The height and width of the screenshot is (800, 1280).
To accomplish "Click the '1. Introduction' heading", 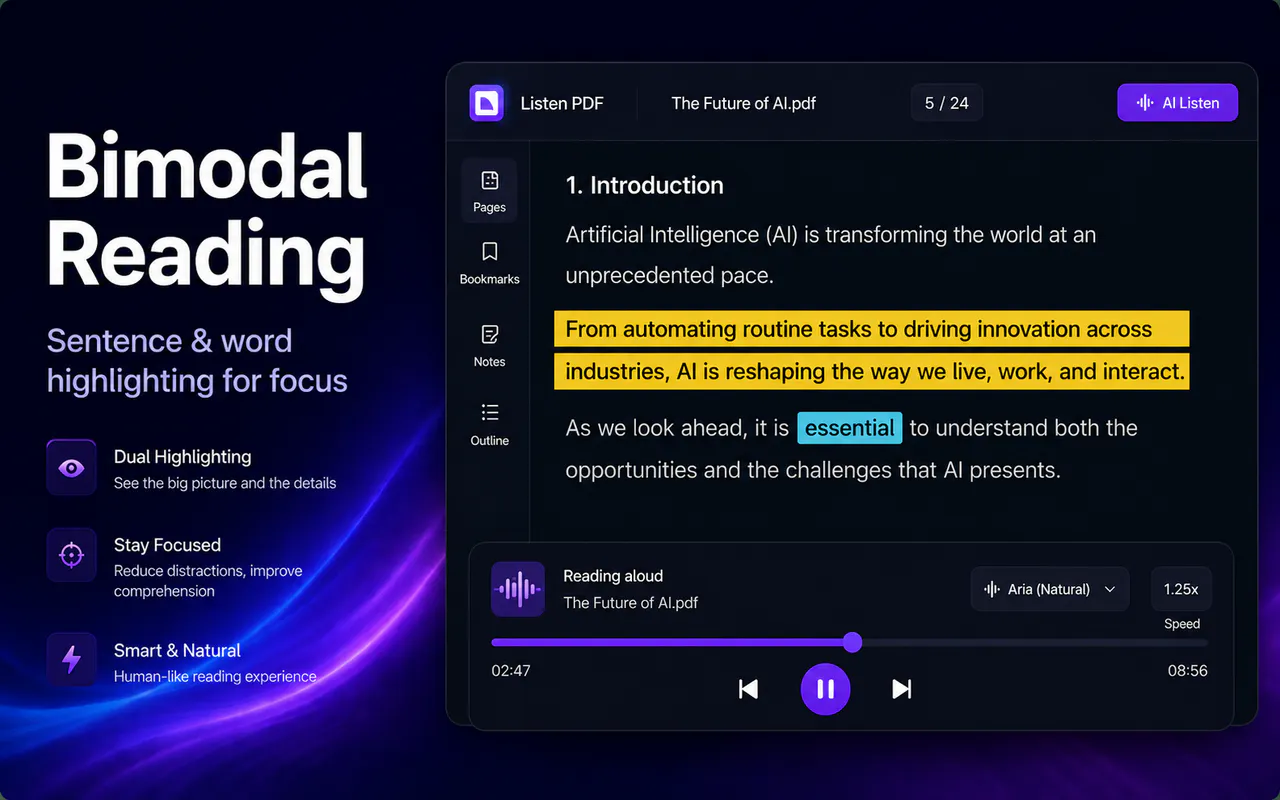I will (645, 185).
